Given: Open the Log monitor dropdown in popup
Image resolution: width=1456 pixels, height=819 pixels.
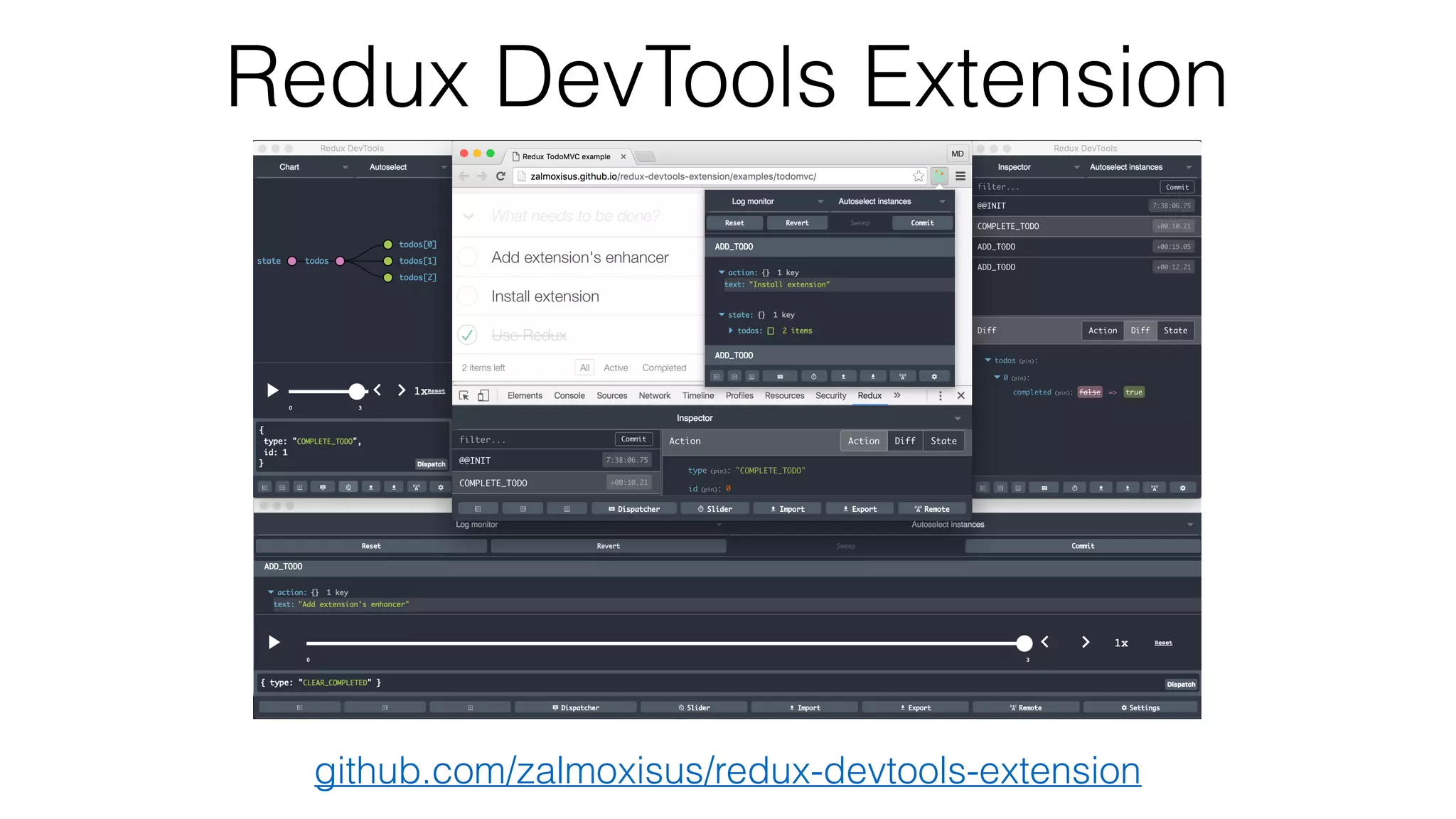Looking at the screenshot, I should pos(768,201).
